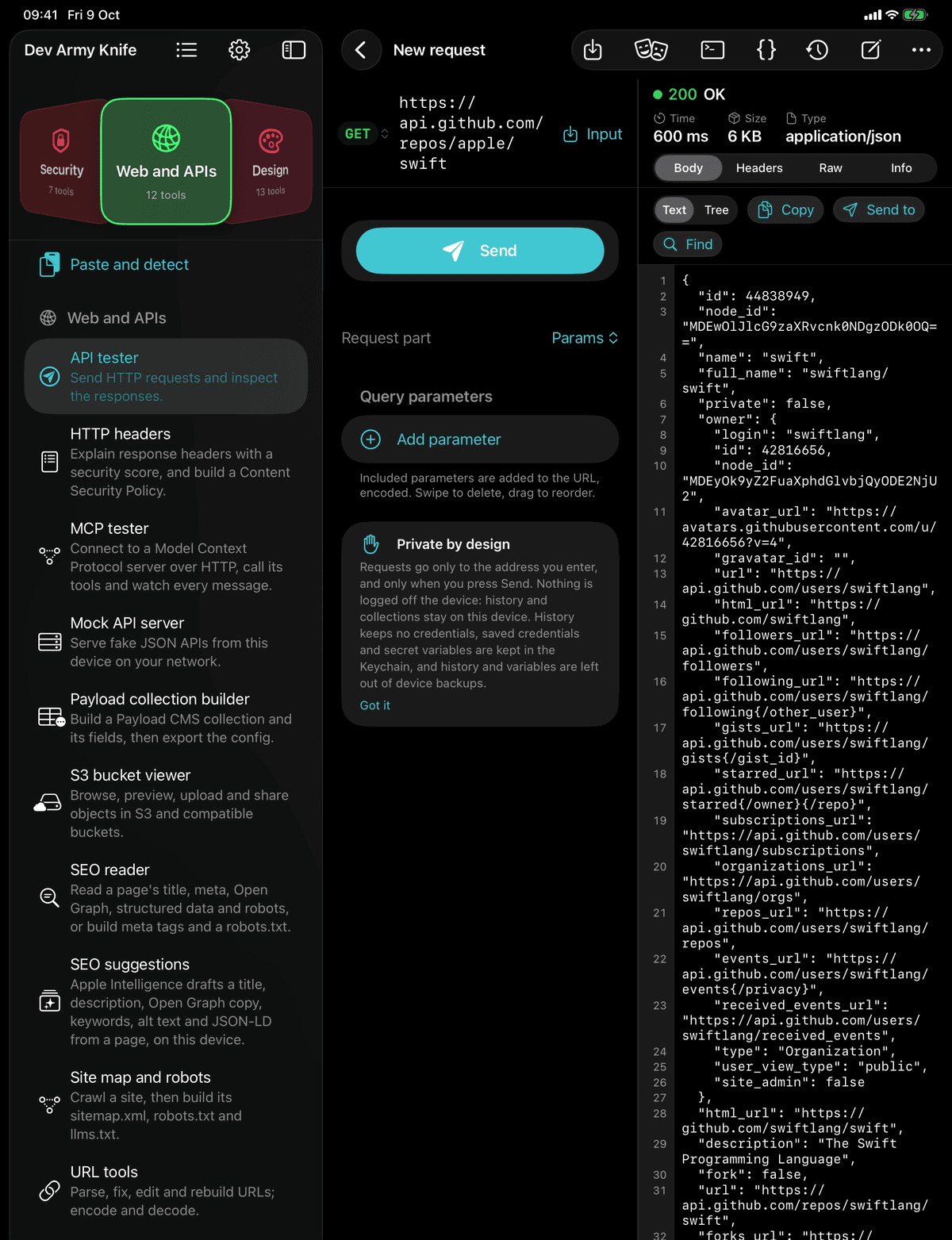Image resolution: width=952 pixels, height=1240 pixels.
Task: Switch to the Info tab
Action: click(x=901, y=168)
